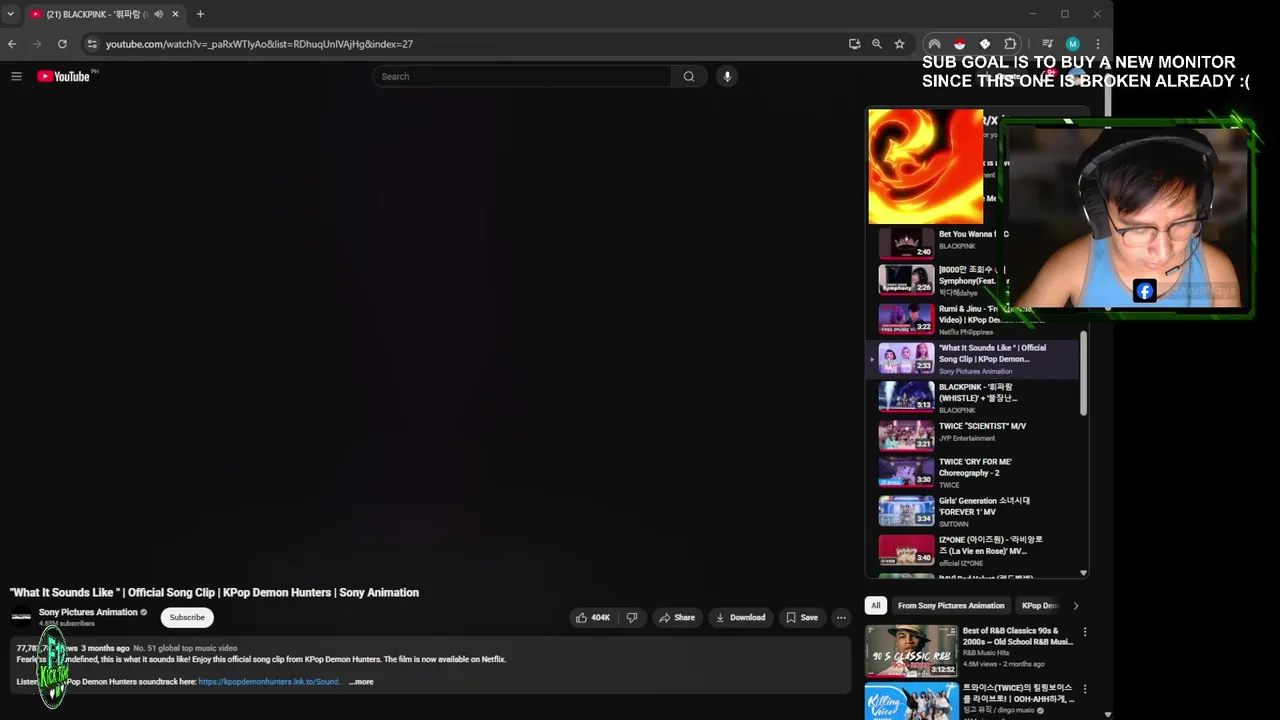
Task: Open the Chrome profile avatar M
Action: (x=1072, y=44)
